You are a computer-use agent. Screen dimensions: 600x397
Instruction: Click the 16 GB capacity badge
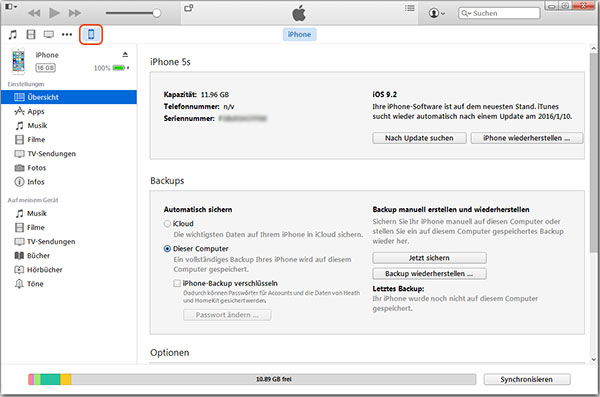46,68
